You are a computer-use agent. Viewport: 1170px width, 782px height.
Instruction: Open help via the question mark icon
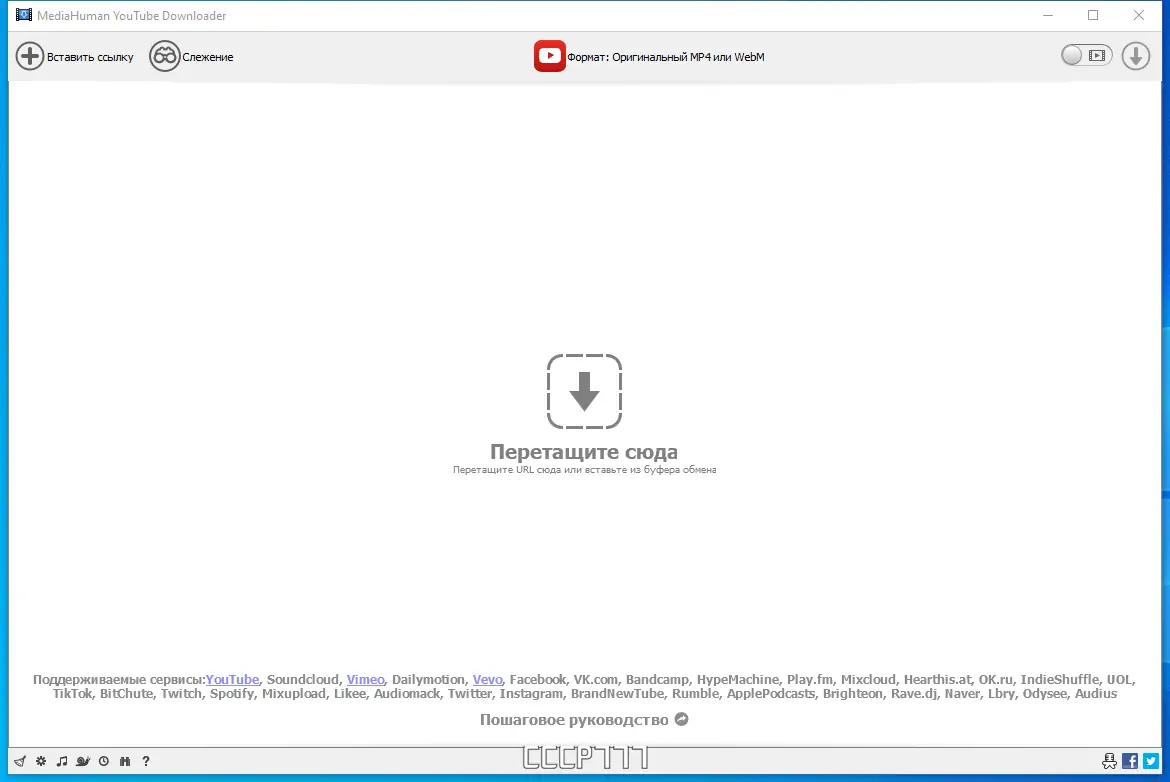click(146, 761)
